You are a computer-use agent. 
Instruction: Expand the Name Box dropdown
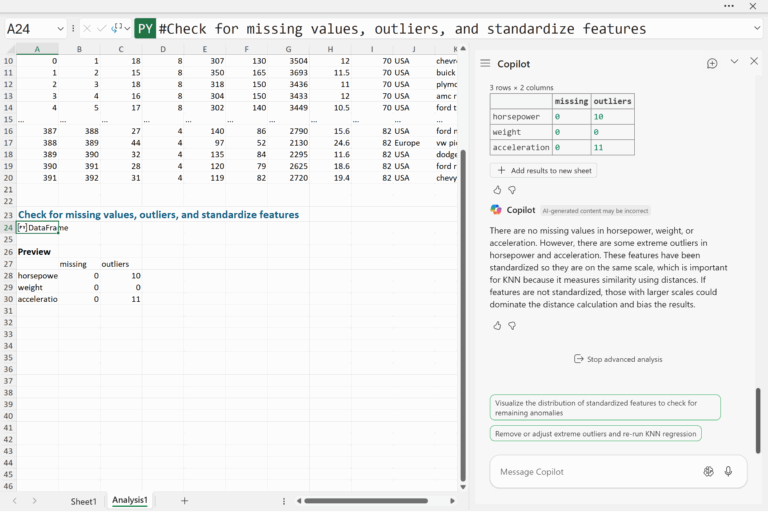61,29
